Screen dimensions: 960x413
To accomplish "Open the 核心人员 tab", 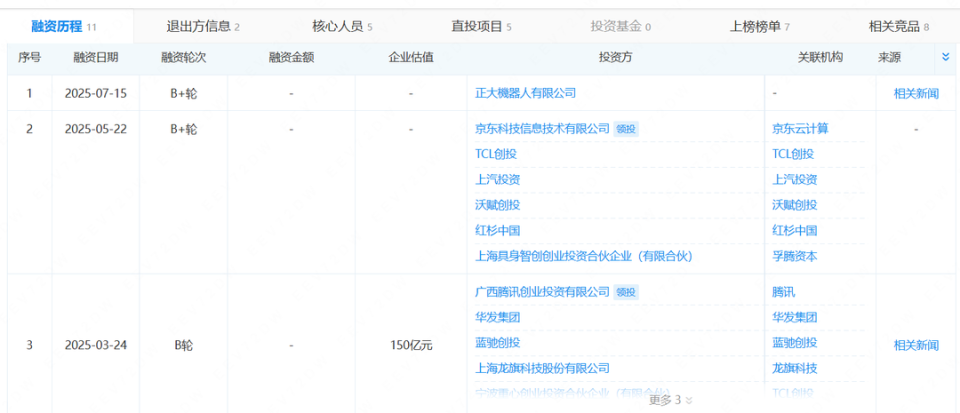I will pyautogui.click(x=342, y=26).
